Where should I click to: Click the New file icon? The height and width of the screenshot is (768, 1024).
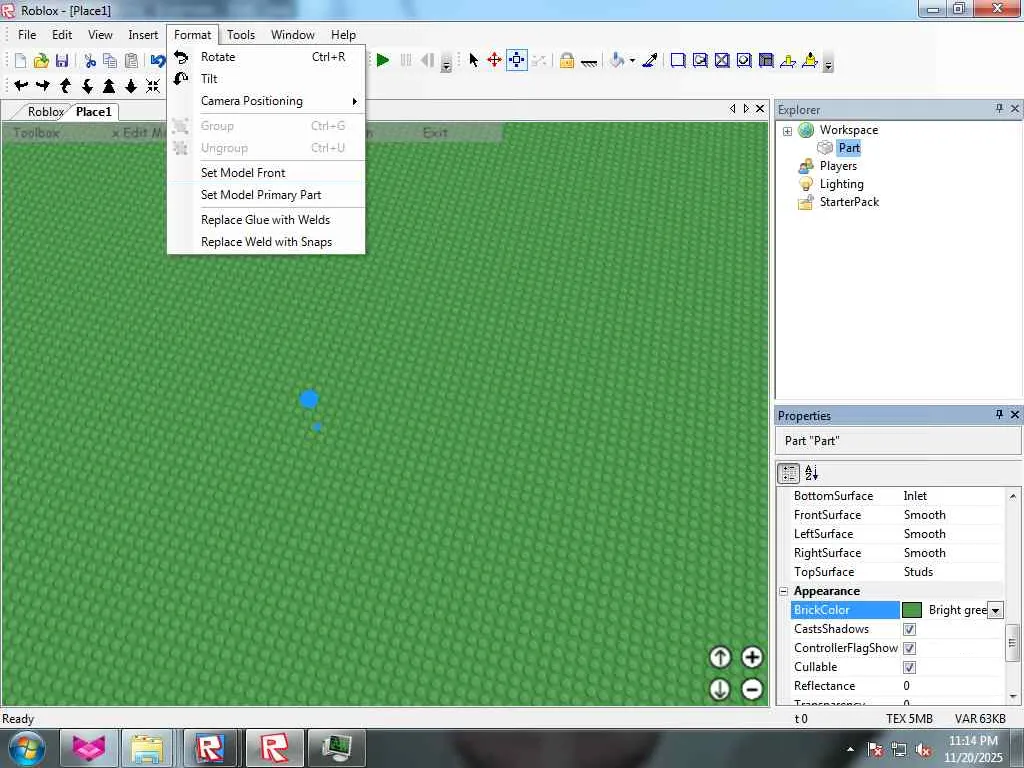(20, 61)
